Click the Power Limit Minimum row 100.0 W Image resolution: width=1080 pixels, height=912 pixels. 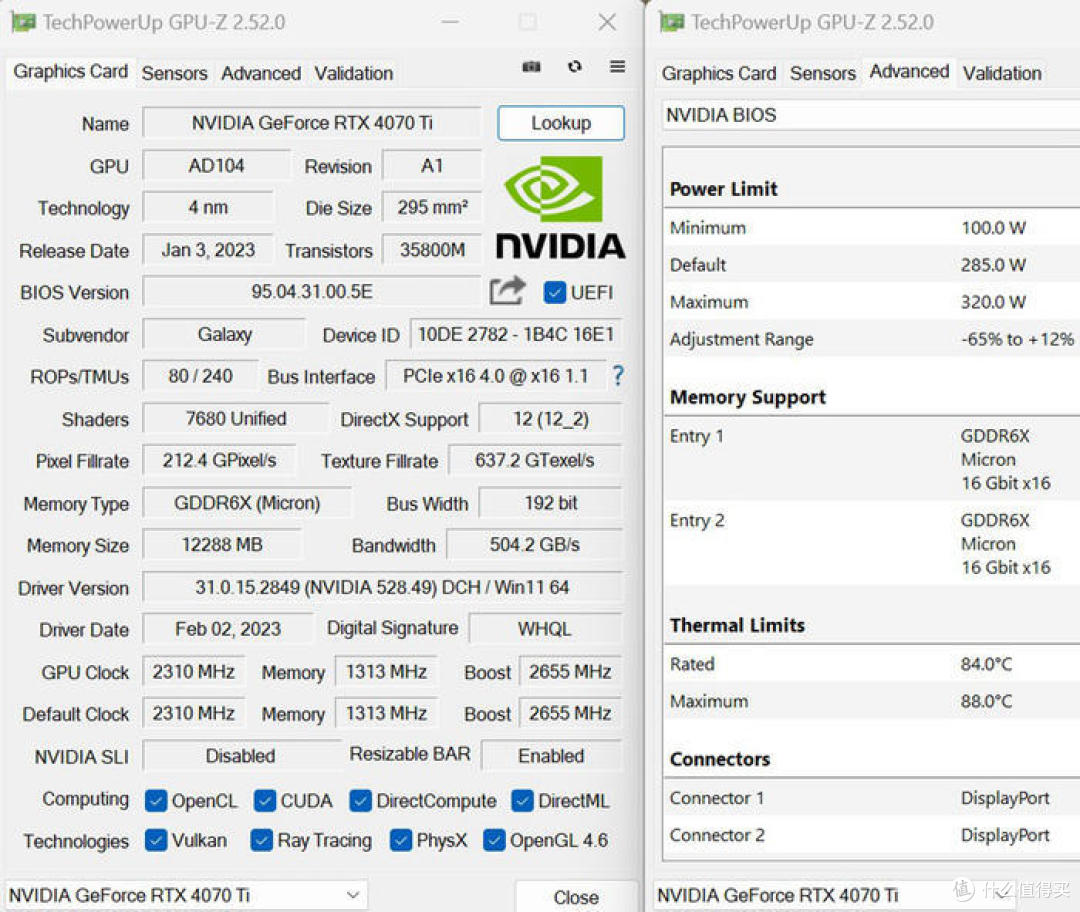click(x=872, y=227)
